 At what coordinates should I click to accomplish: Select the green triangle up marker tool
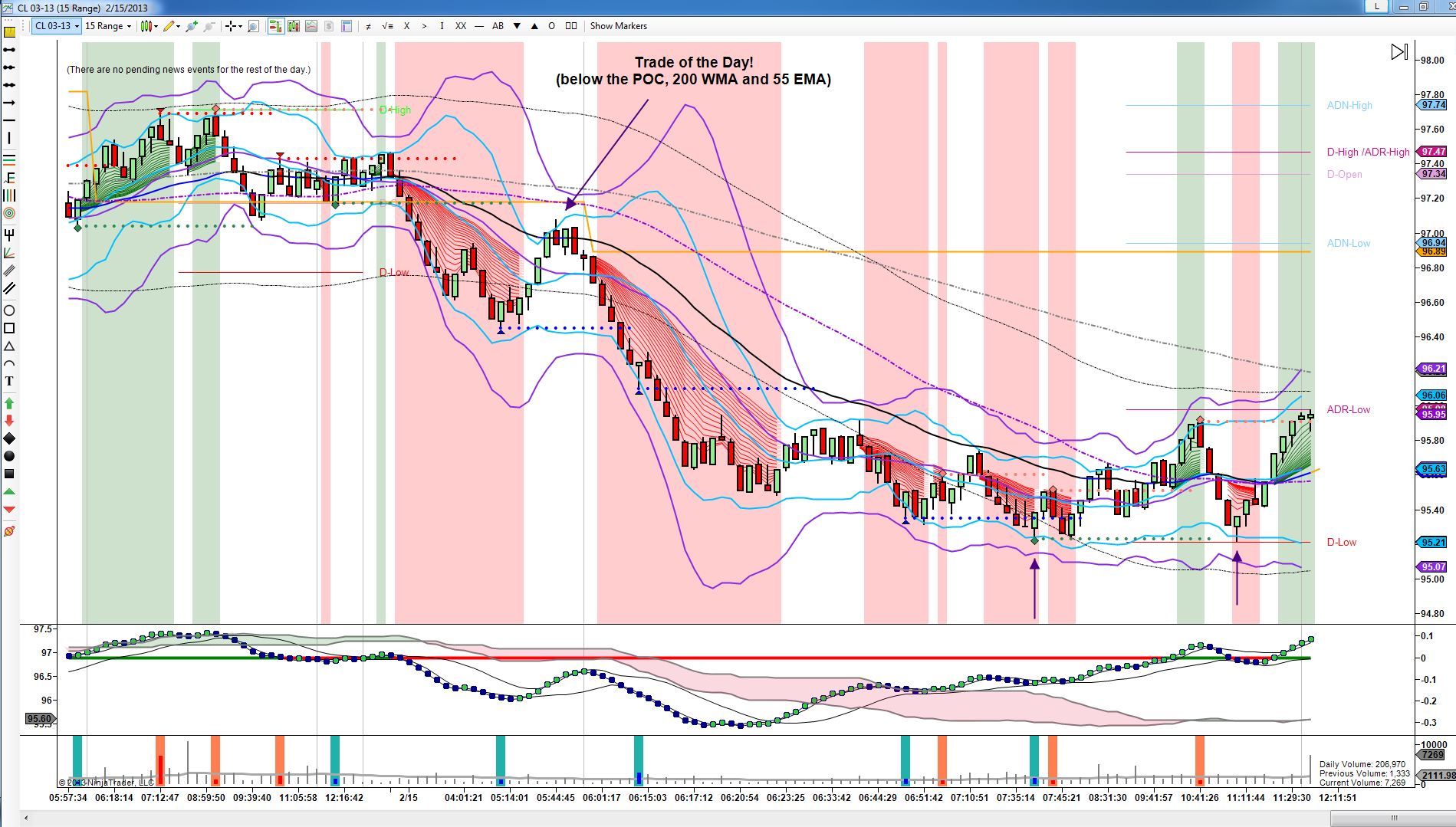tap(9, 491)
